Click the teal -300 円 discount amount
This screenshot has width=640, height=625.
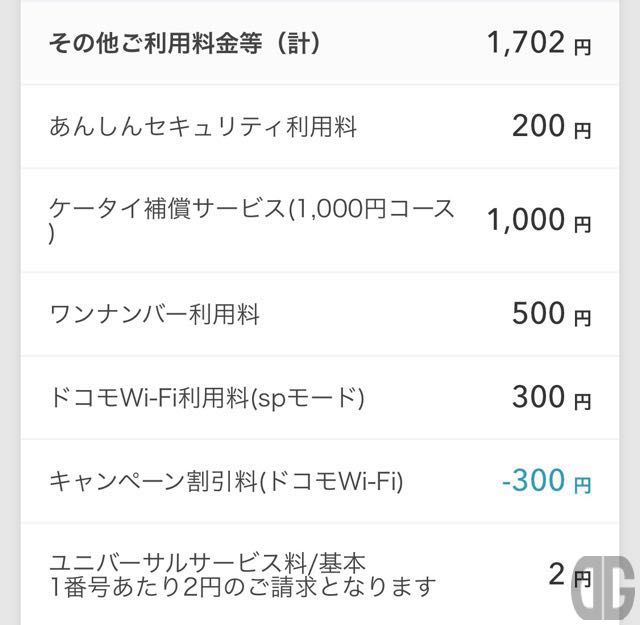pos(547,480)
